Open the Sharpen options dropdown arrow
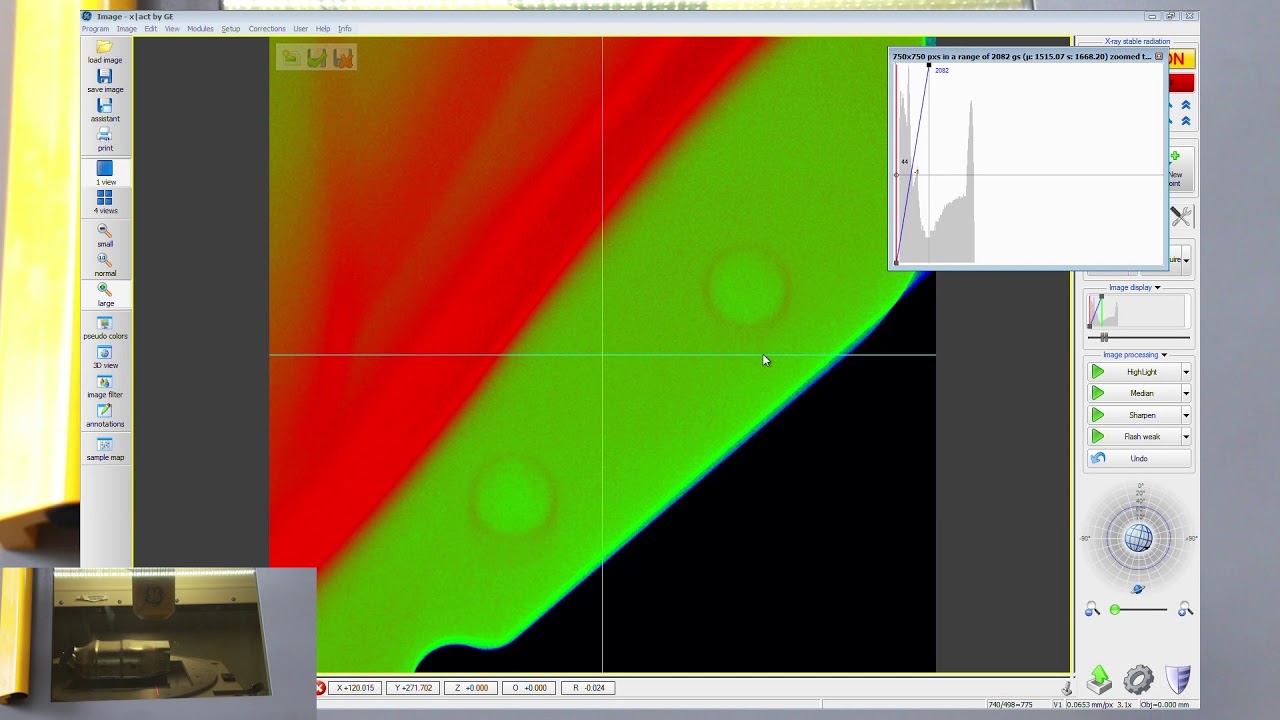Image resolution: width=1280 pixels, height=720 pixels. click(x=1186, y=415)
